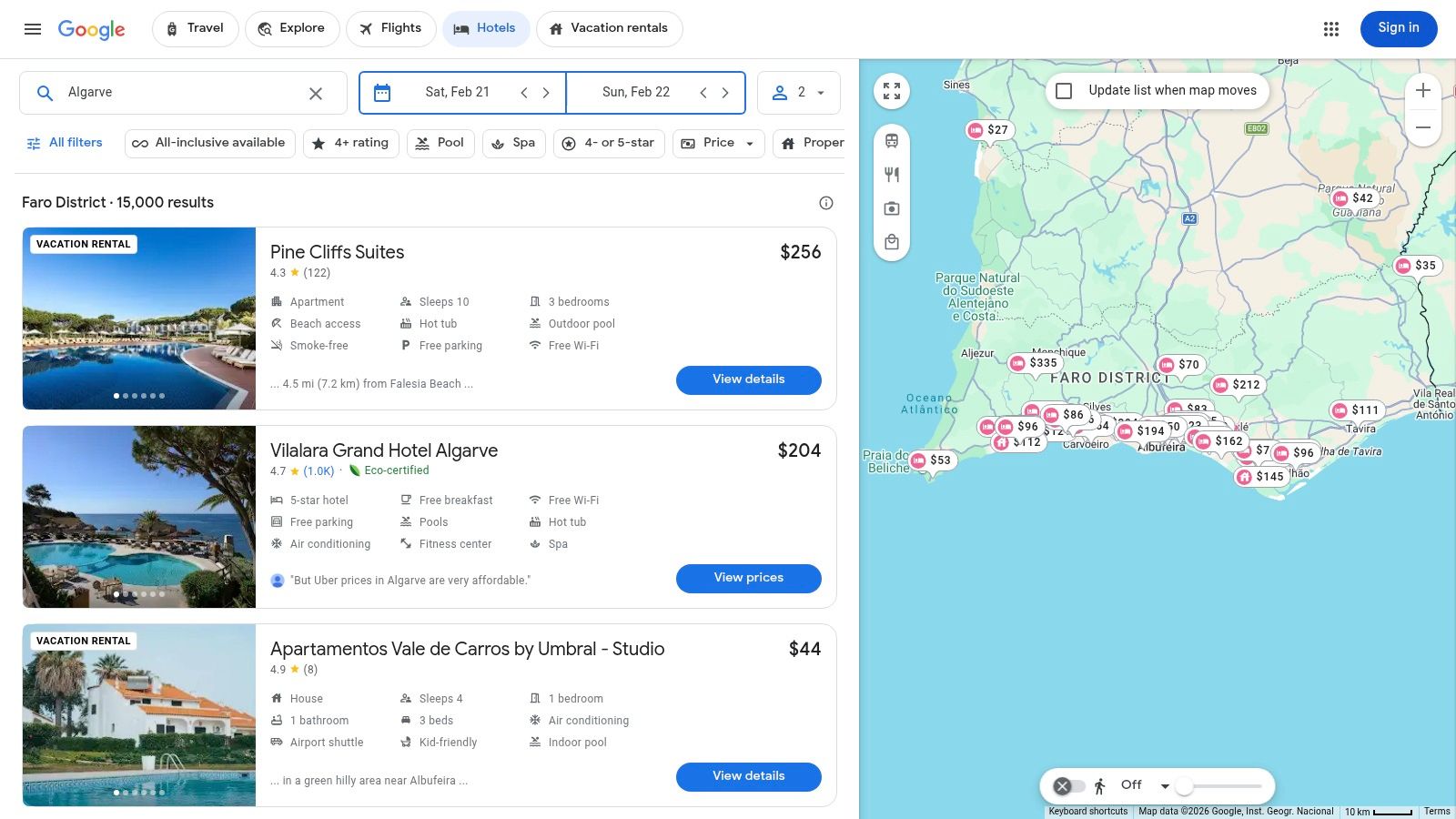
Task: View details for Pine Cliffs Suites
Action: (x=749, y=380)
